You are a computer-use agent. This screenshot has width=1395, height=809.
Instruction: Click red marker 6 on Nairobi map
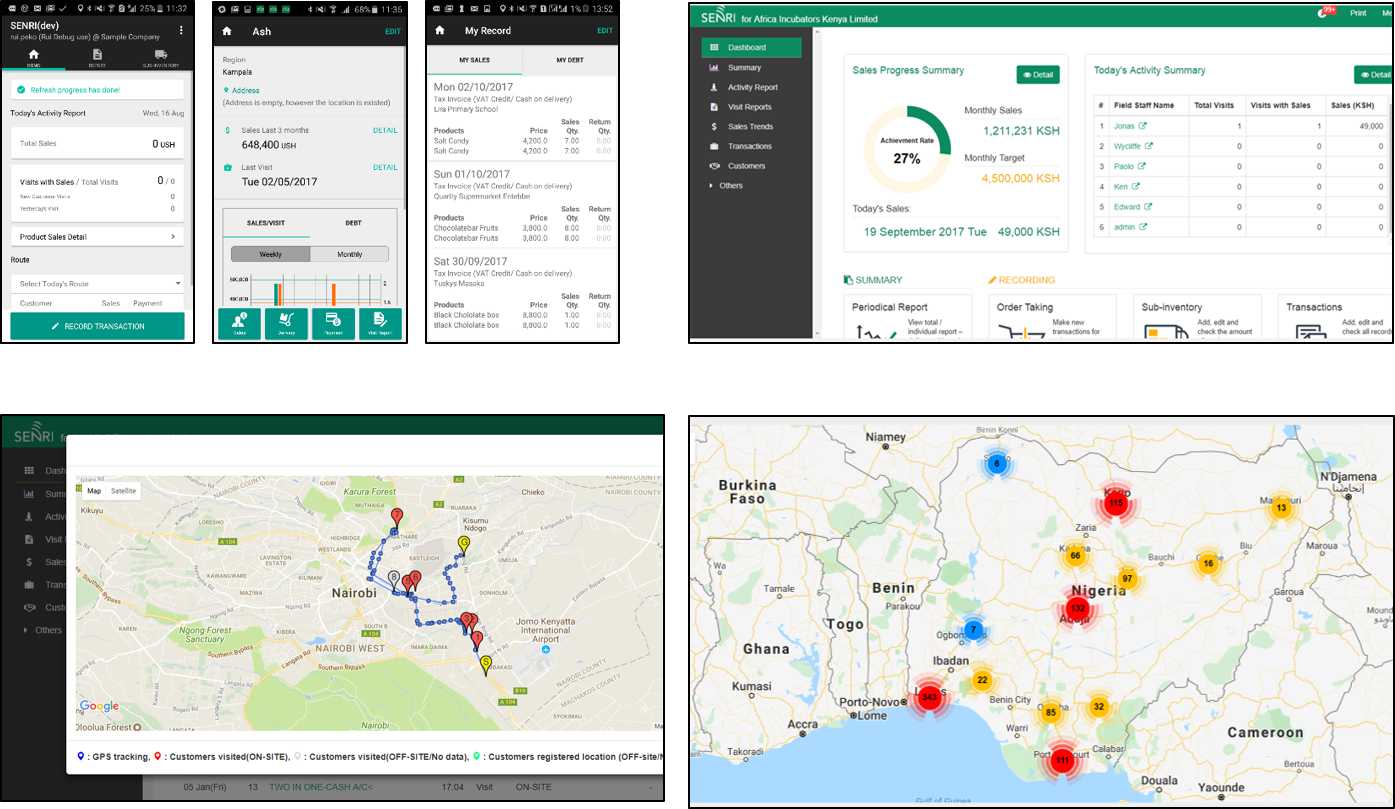(415, 581)
